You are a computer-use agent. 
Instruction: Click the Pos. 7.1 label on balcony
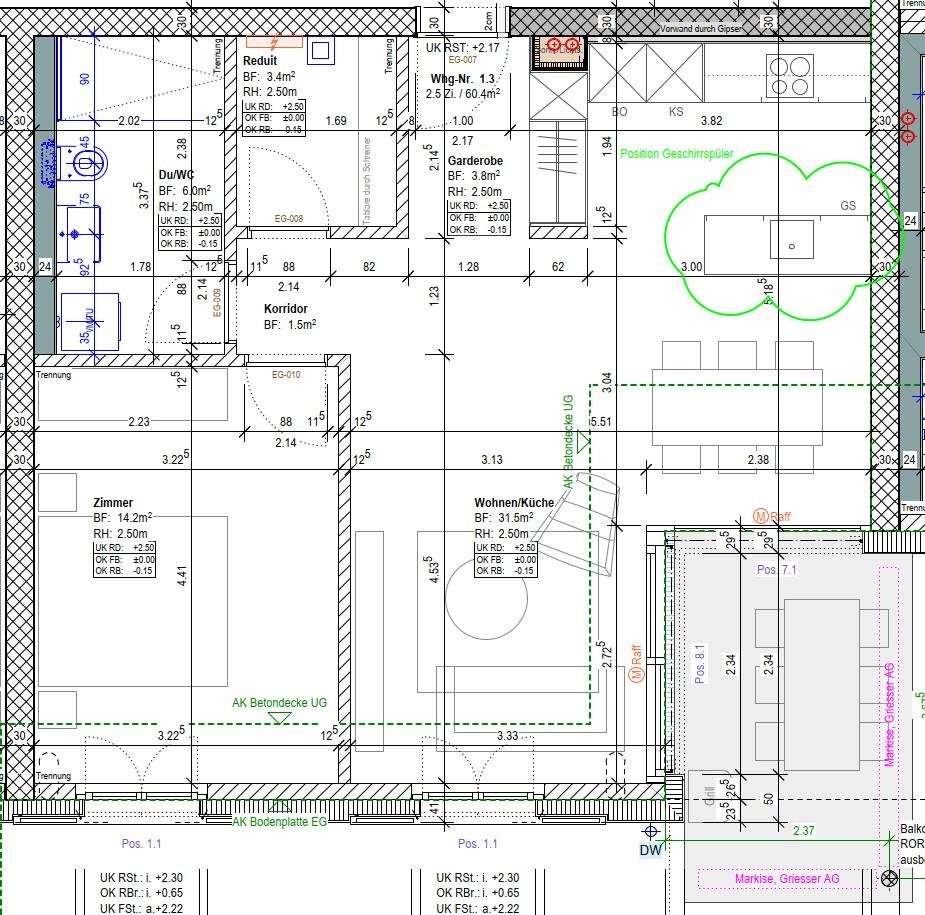pyautogui.click(x=776, y=570)
